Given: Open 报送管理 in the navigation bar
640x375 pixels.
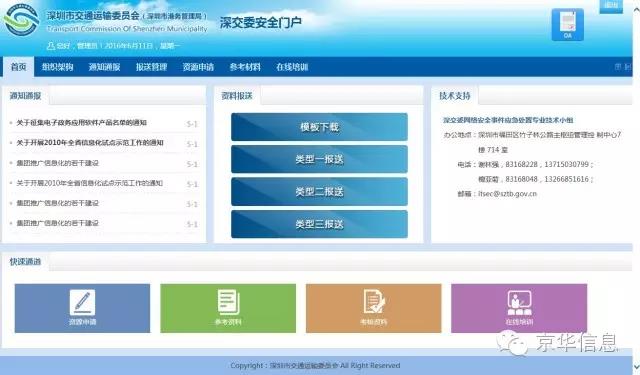Looking at the screenshot, I should pyautogui.click(x=151, y=67).
